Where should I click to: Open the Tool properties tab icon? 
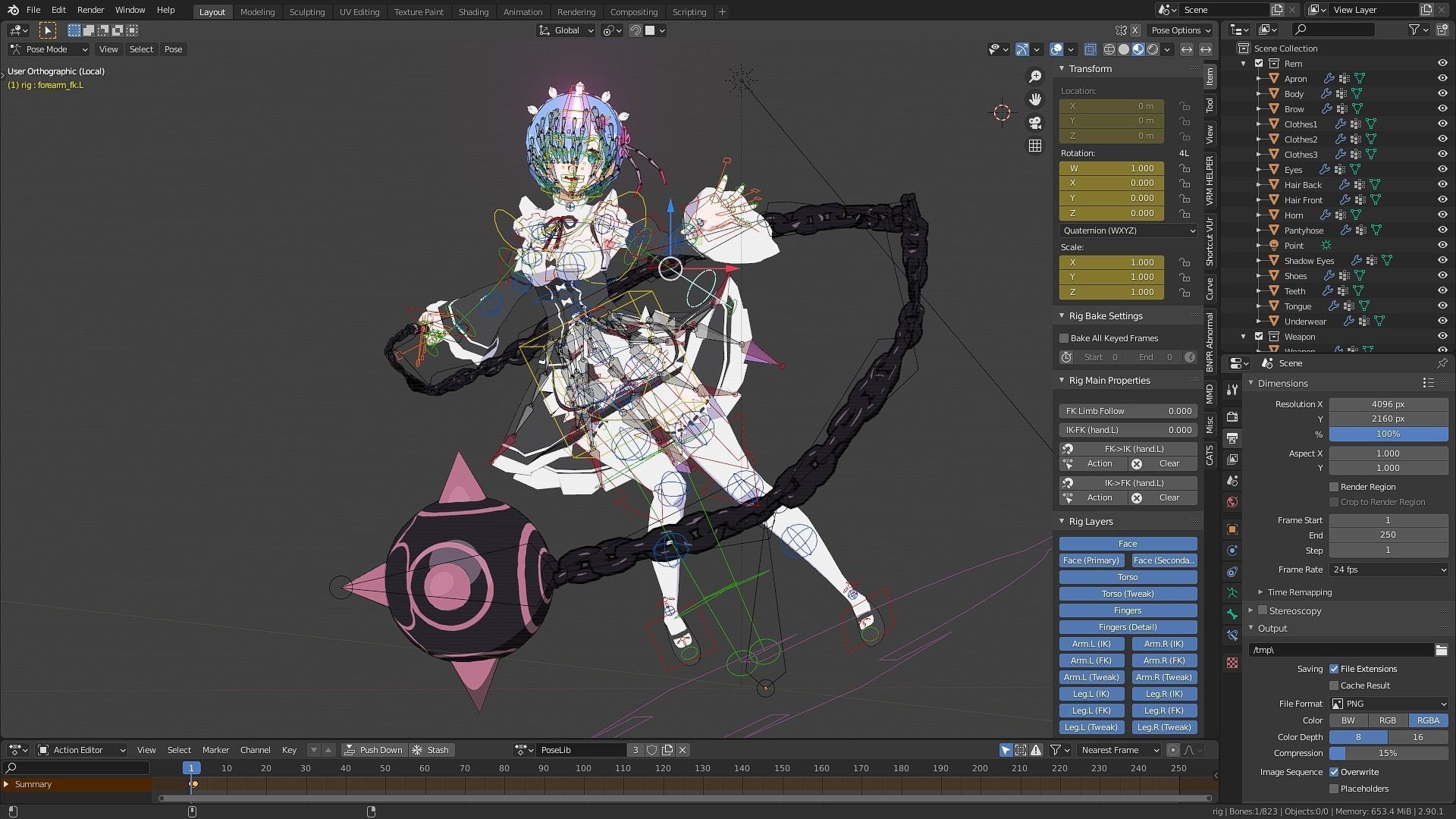point(1232,390)
